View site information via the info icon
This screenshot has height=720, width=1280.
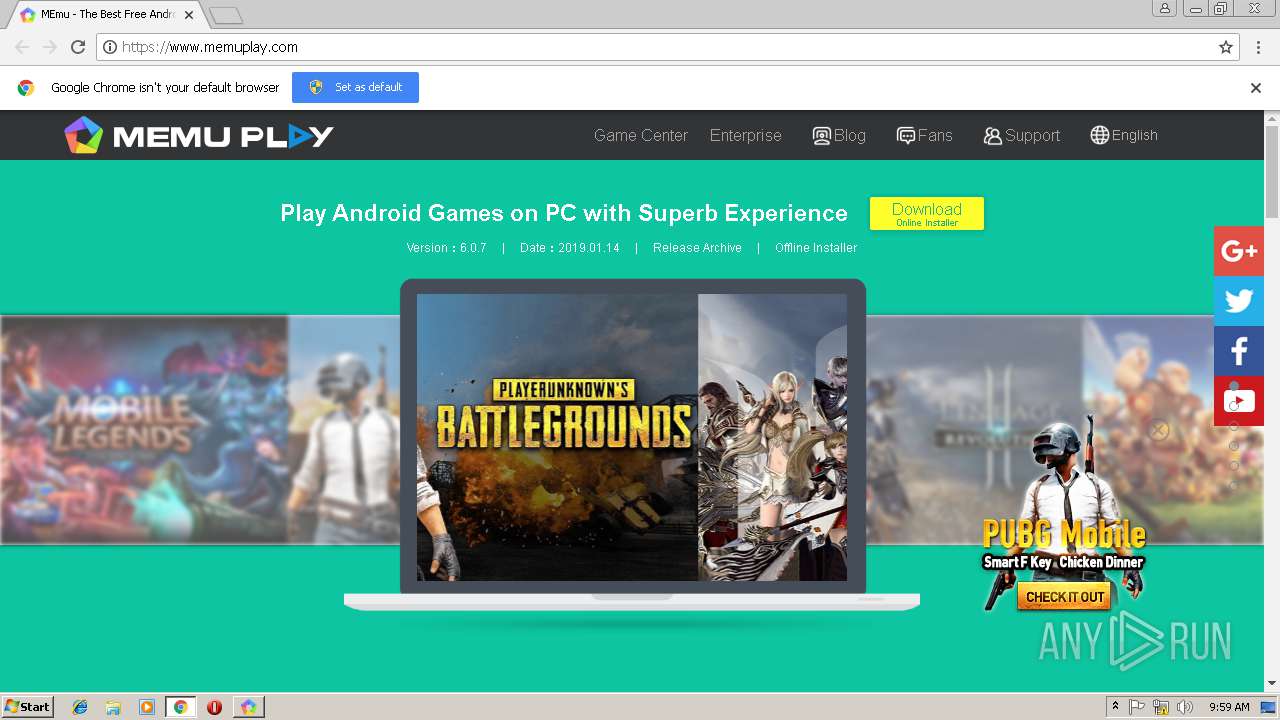(x=110, y=47)
